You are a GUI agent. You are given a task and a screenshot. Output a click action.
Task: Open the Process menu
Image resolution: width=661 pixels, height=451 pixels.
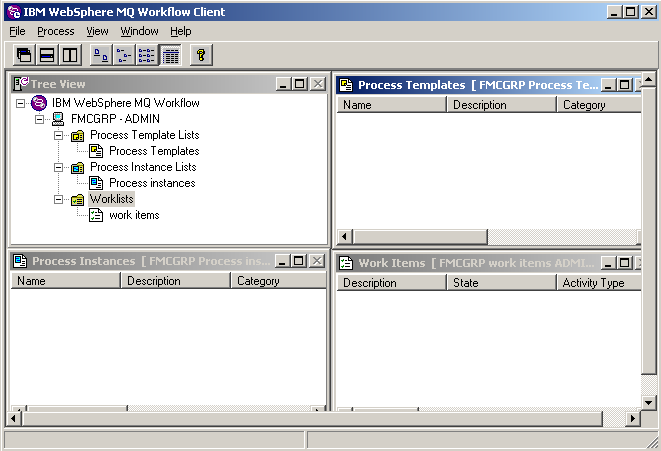click(56, 31)
